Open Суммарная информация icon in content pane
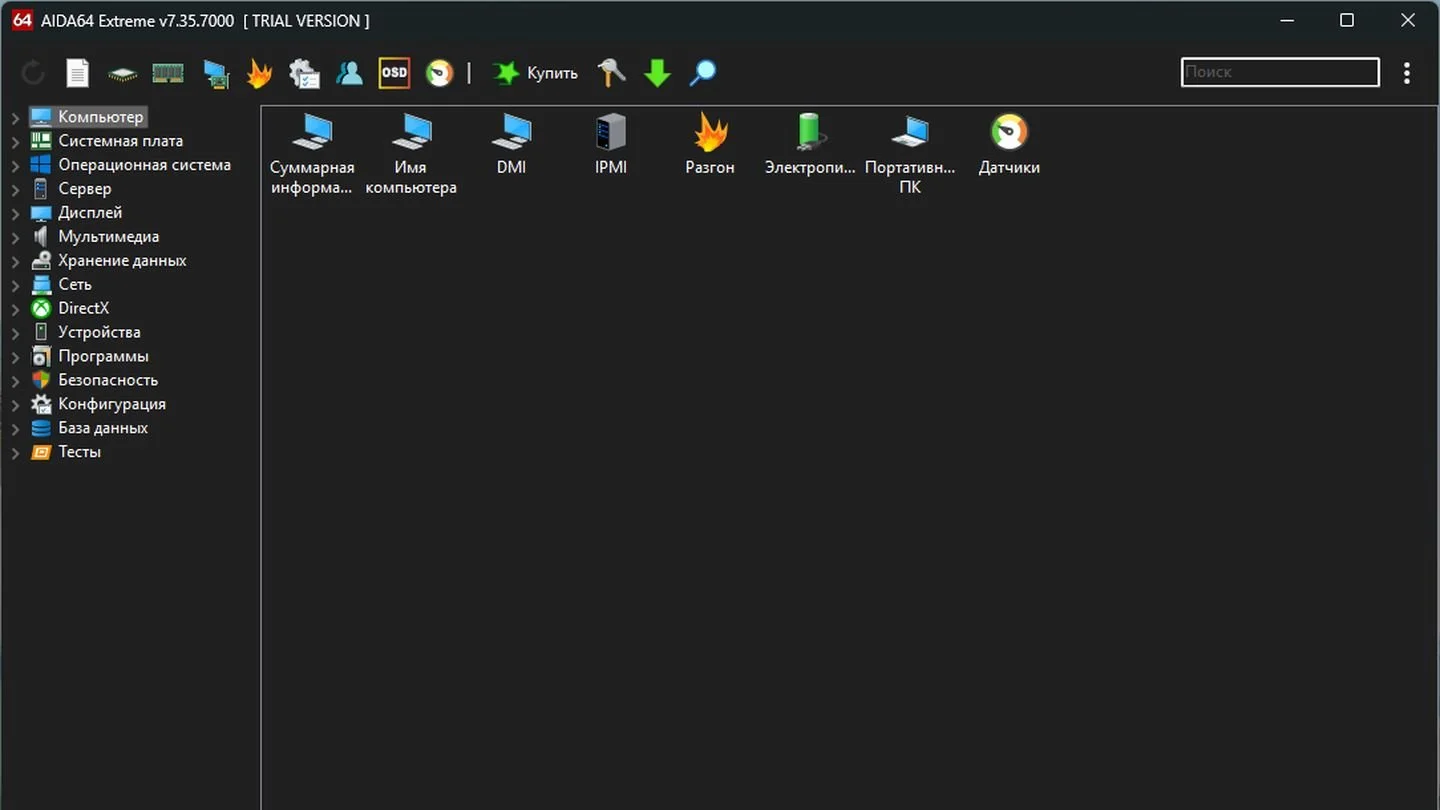Viewport: 1440px width, 810px height. click(312, 154)
